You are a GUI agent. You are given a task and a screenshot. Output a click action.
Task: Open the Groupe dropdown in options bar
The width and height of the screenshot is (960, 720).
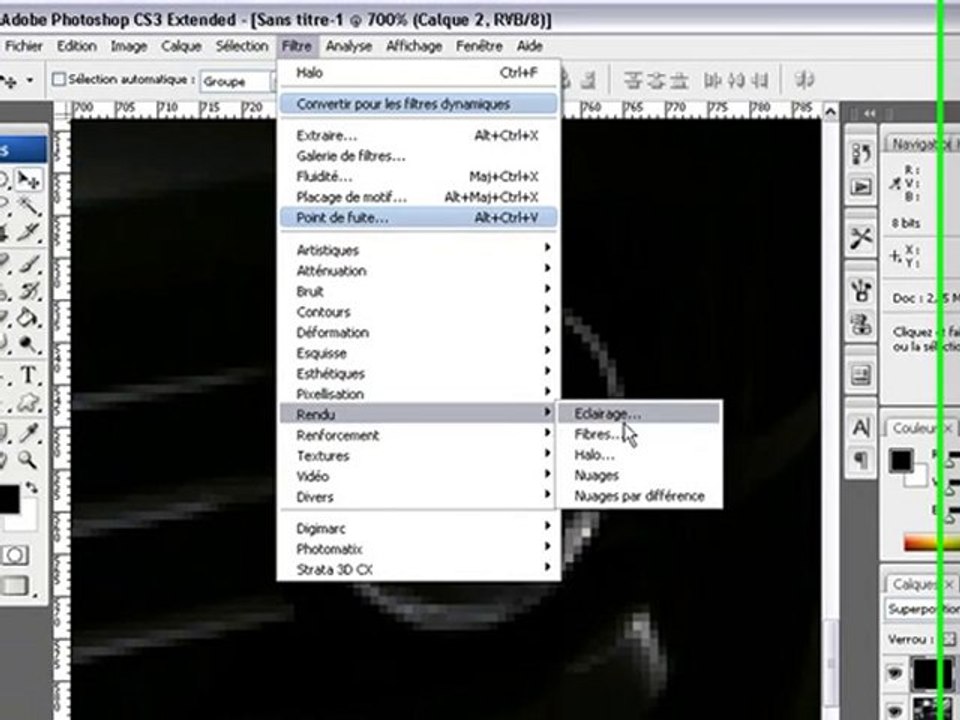click(239, 81)
